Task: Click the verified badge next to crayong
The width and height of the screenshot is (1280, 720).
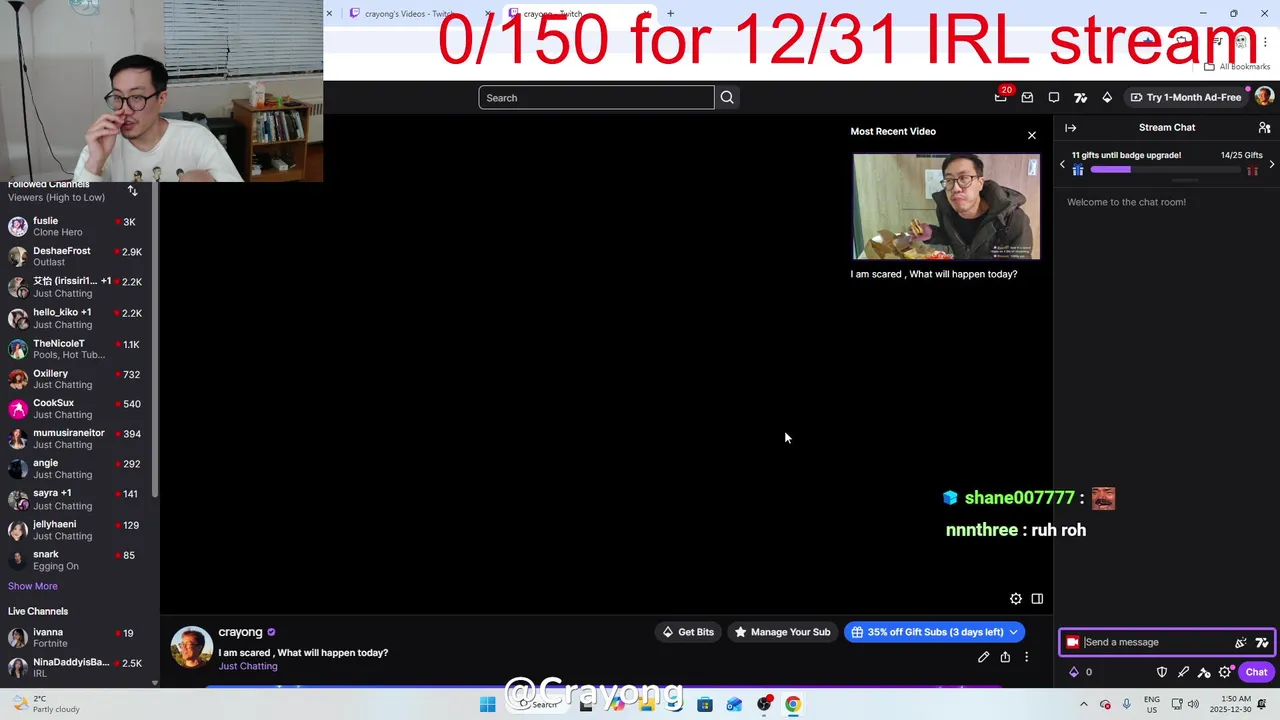Action: point(271,632)
